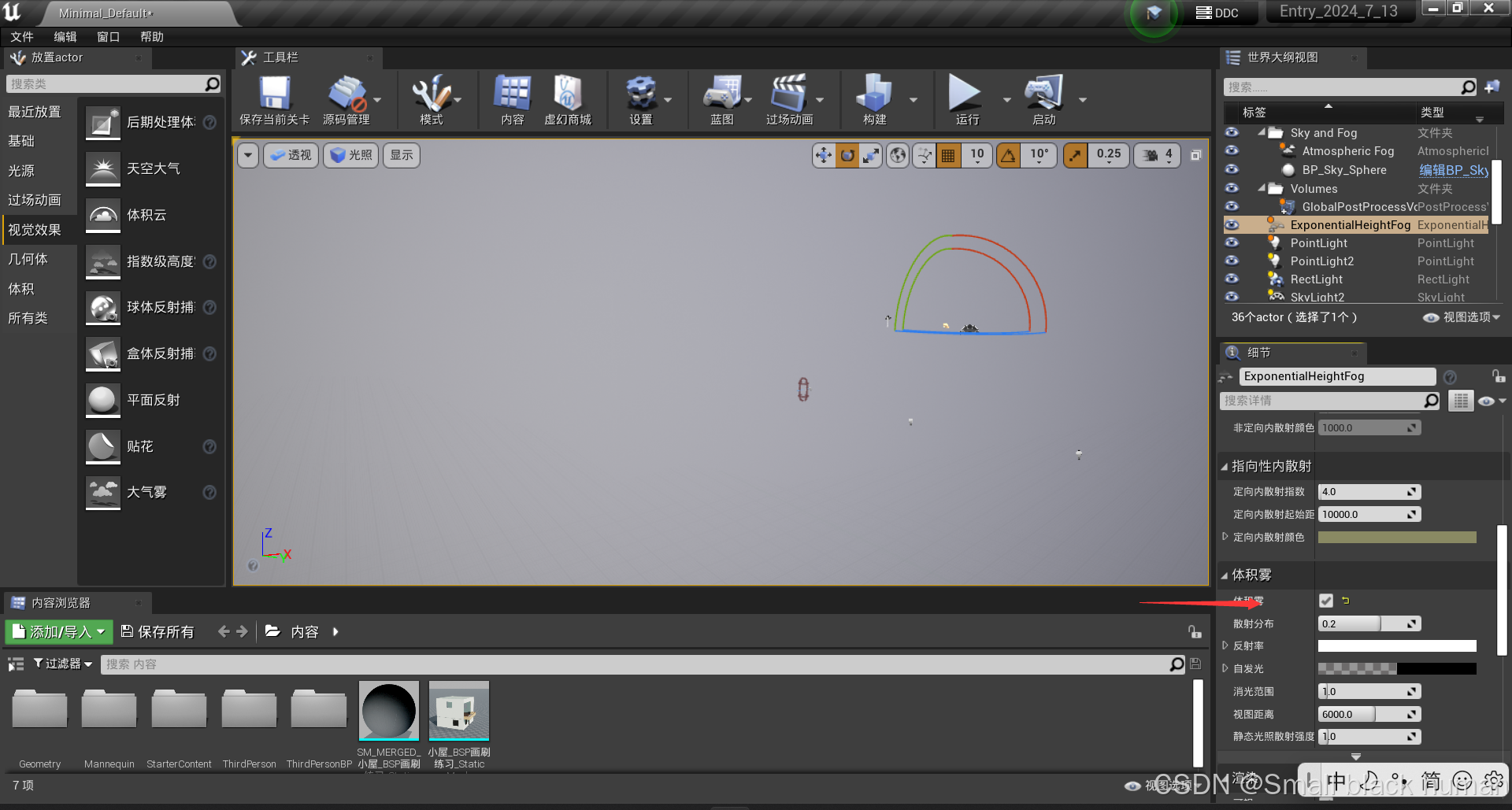Click the Save Current Level (保存当前关卡) icon
Screen dimensions: 1512x810
coord(274,94)
